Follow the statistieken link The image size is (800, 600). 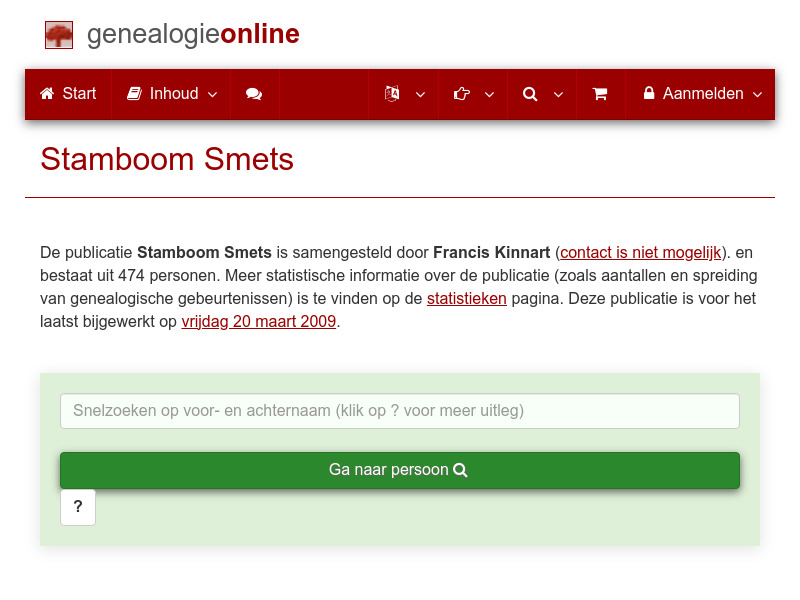click(466, 298)
